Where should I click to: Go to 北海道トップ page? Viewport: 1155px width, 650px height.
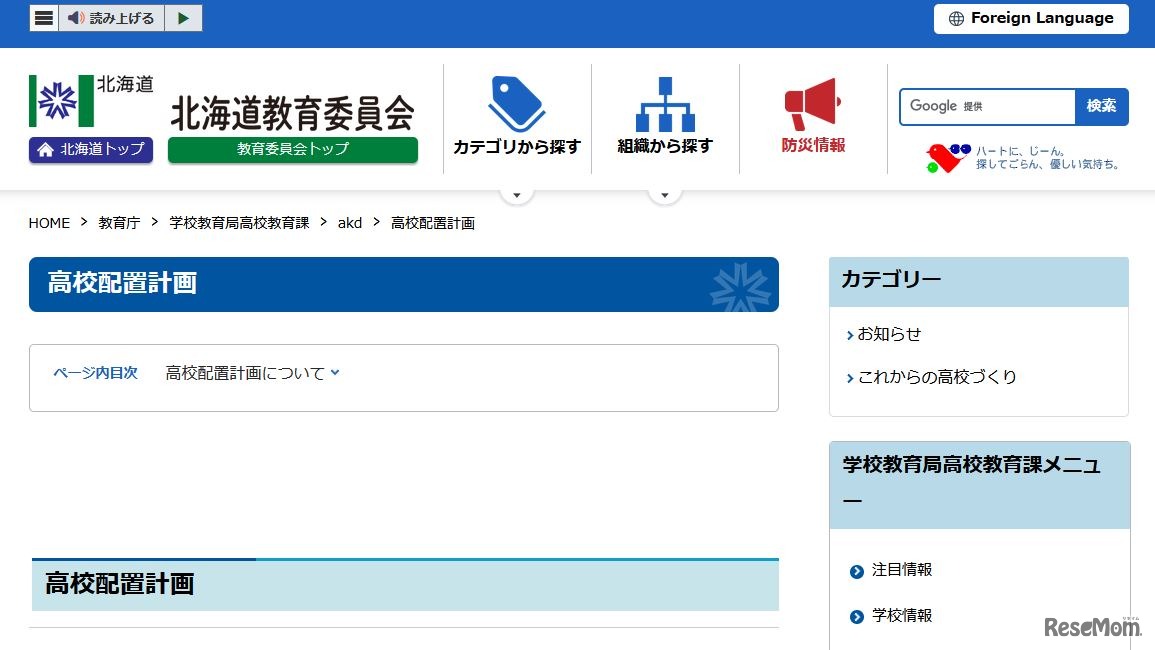tap(90, 150)
